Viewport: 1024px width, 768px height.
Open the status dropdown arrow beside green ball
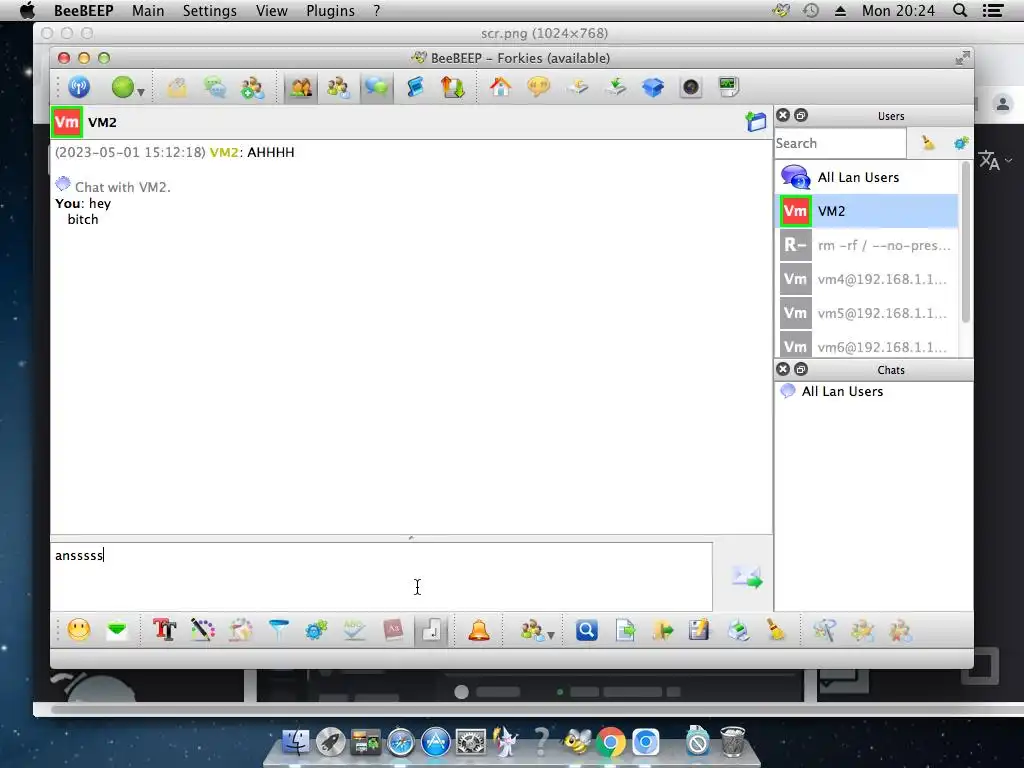point(140,92)
